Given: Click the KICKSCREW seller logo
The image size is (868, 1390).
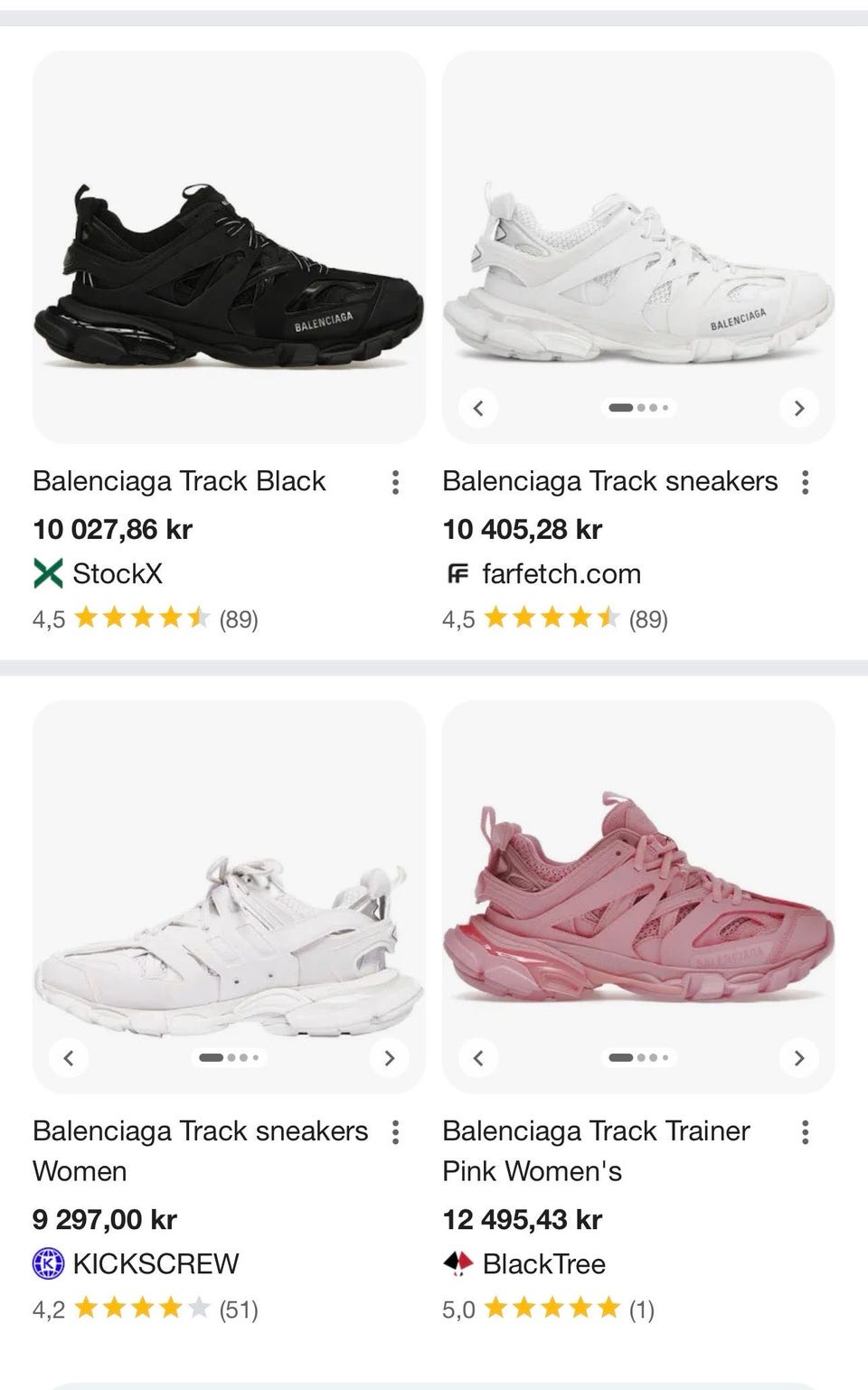Looking at the screenshot, I should point(48,1263).
